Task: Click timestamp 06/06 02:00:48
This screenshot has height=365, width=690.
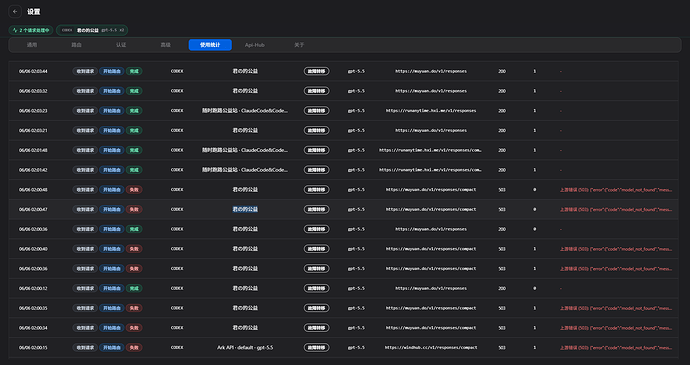Action: tap(33, 190)
